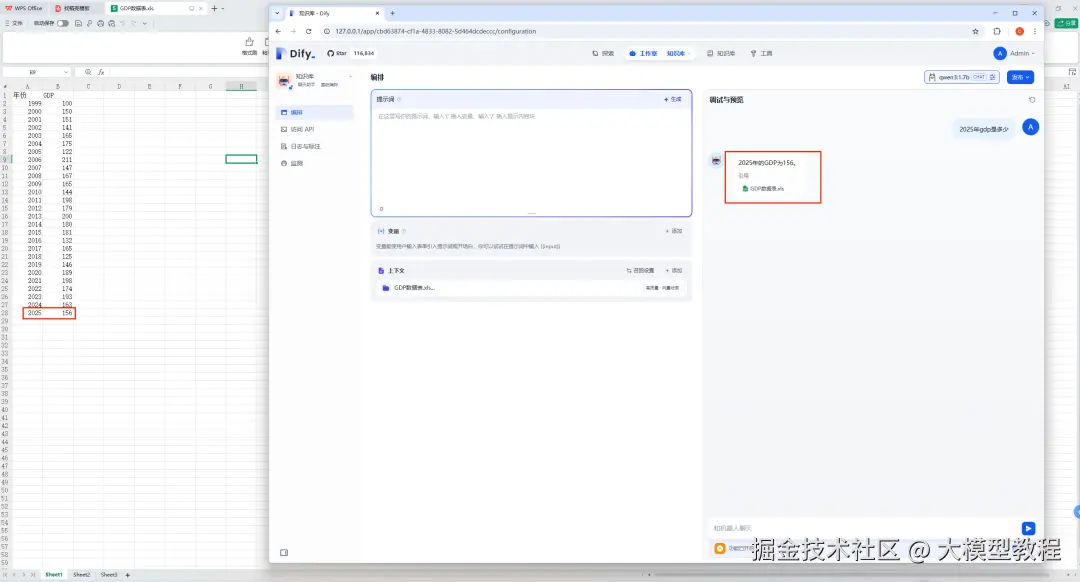The image size is (1080, 582).
Task: Click the GDP数据表.xls citation in the answer
Action: click(x=762, y=189)
